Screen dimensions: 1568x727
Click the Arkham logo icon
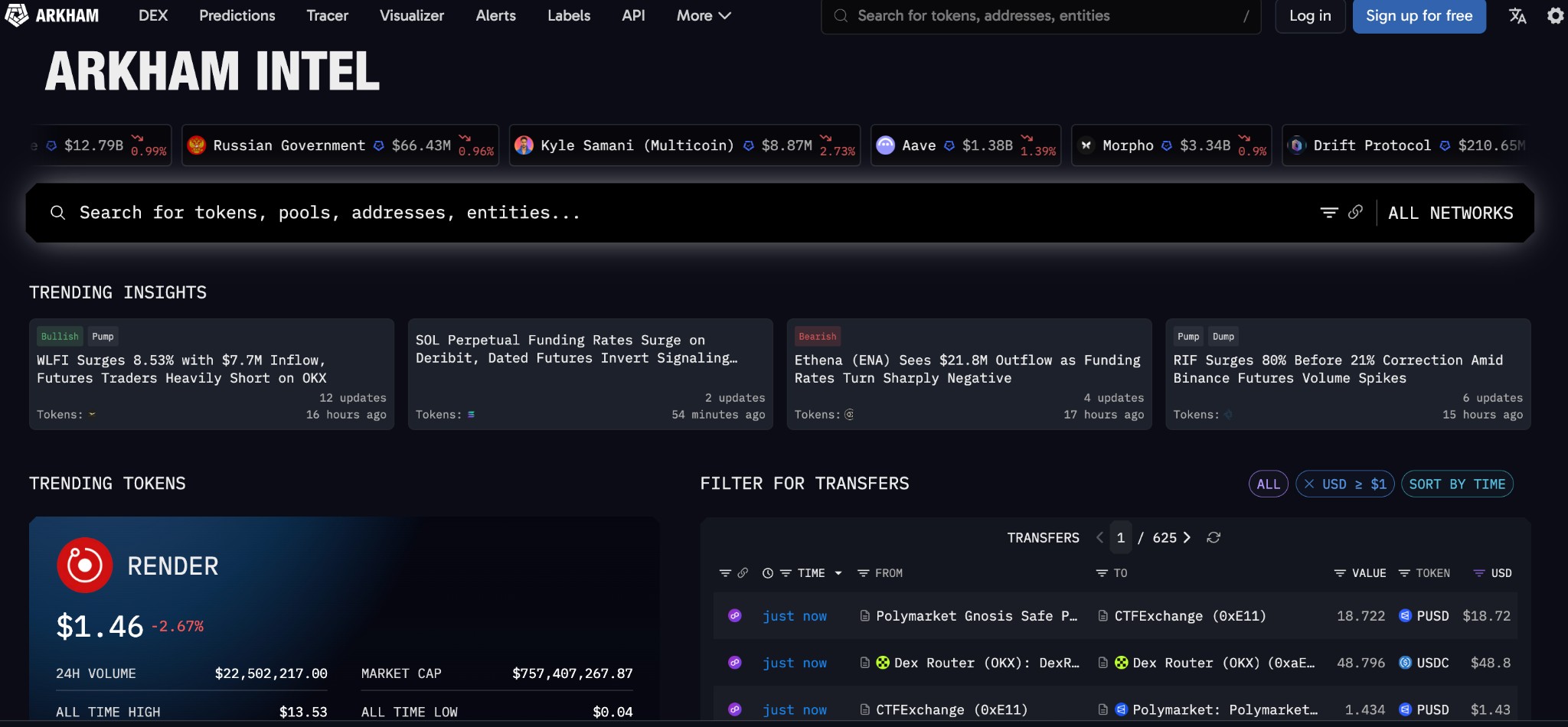click(x=17, y=15)
